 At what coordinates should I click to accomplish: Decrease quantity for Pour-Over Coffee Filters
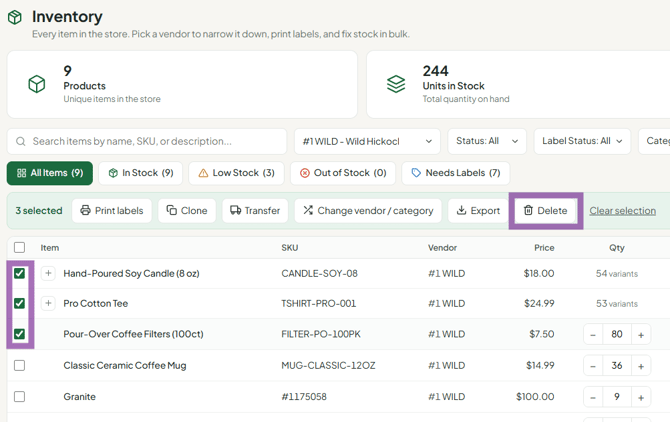click(593, 334)
